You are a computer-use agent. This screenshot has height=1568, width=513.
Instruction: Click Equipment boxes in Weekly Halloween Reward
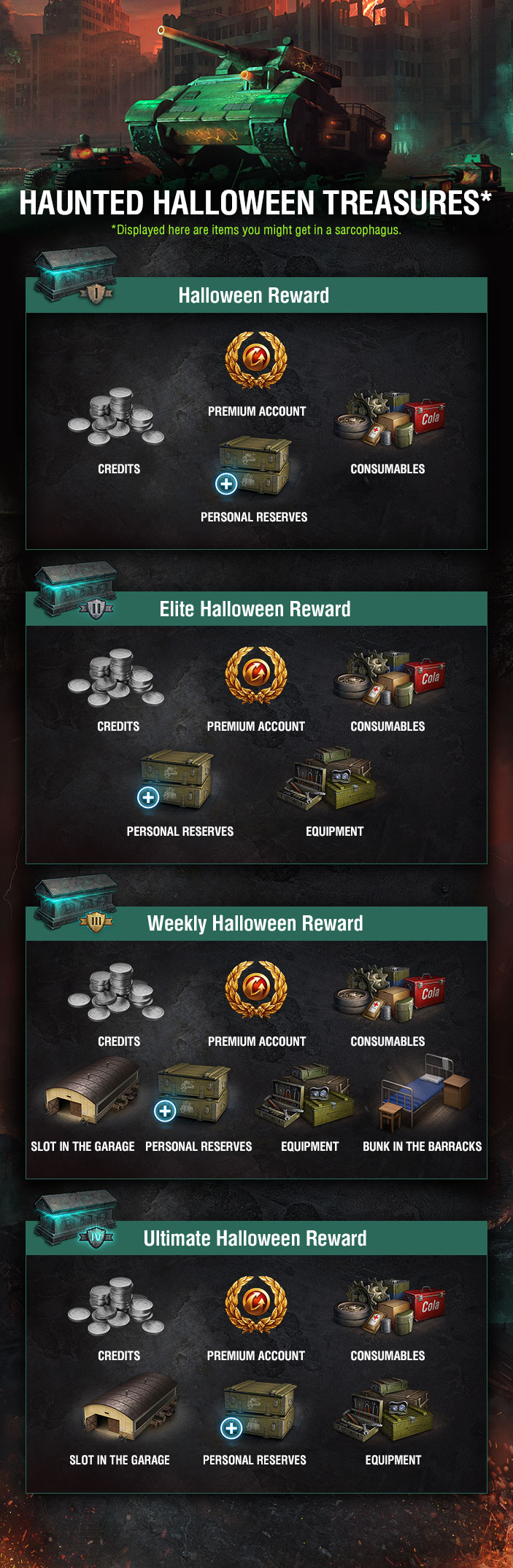304,1095
